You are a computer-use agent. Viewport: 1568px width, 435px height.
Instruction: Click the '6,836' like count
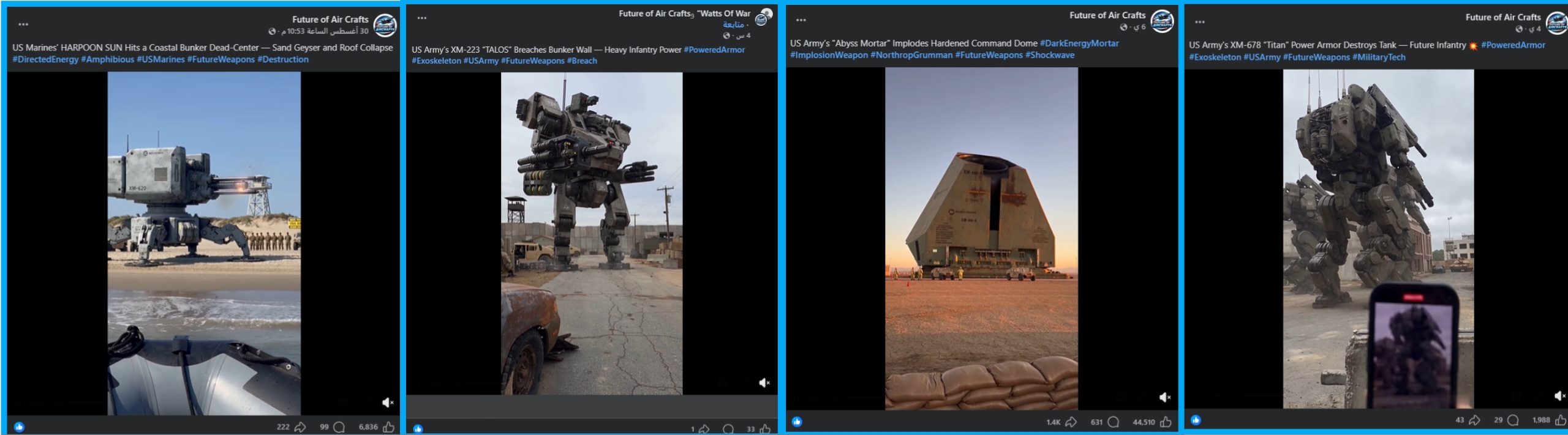point(368,427)
